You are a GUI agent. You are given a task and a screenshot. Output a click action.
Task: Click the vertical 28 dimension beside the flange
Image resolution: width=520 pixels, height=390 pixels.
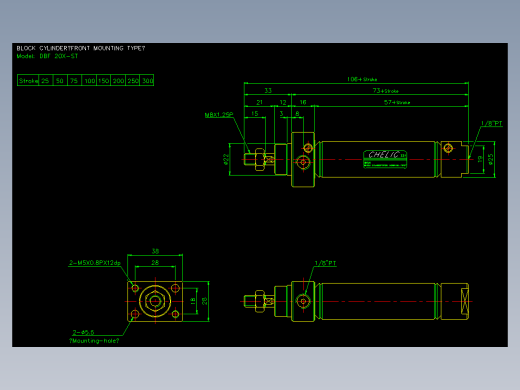tap(204, 301)
